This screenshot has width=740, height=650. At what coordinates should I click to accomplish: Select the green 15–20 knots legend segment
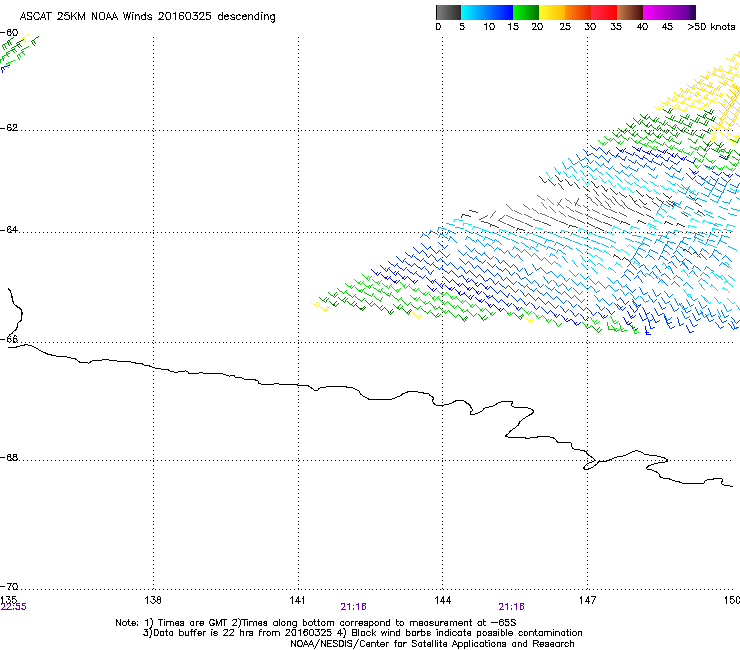pos(526,12)
